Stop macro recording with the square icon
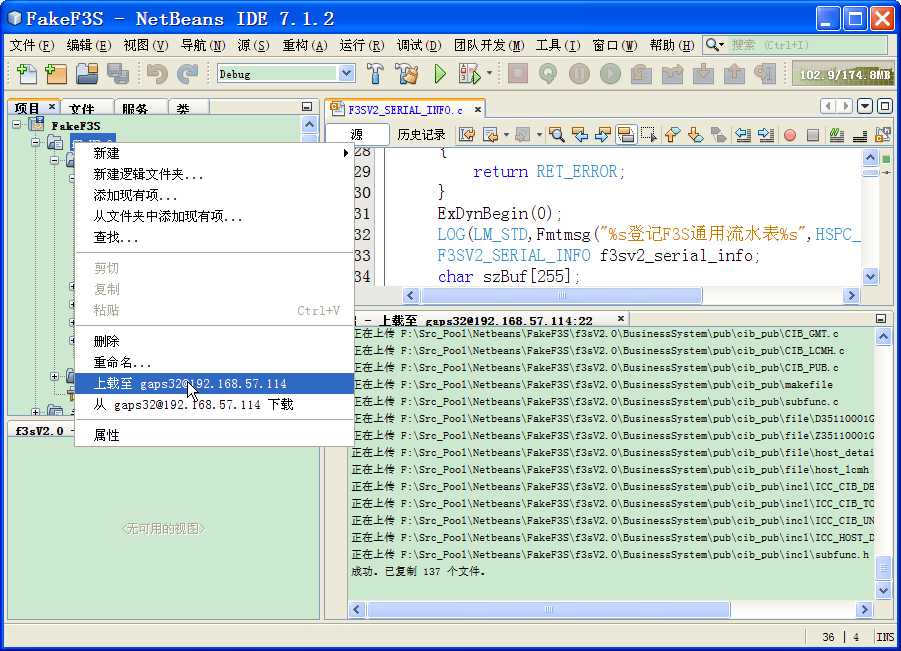 pos(813,135)
